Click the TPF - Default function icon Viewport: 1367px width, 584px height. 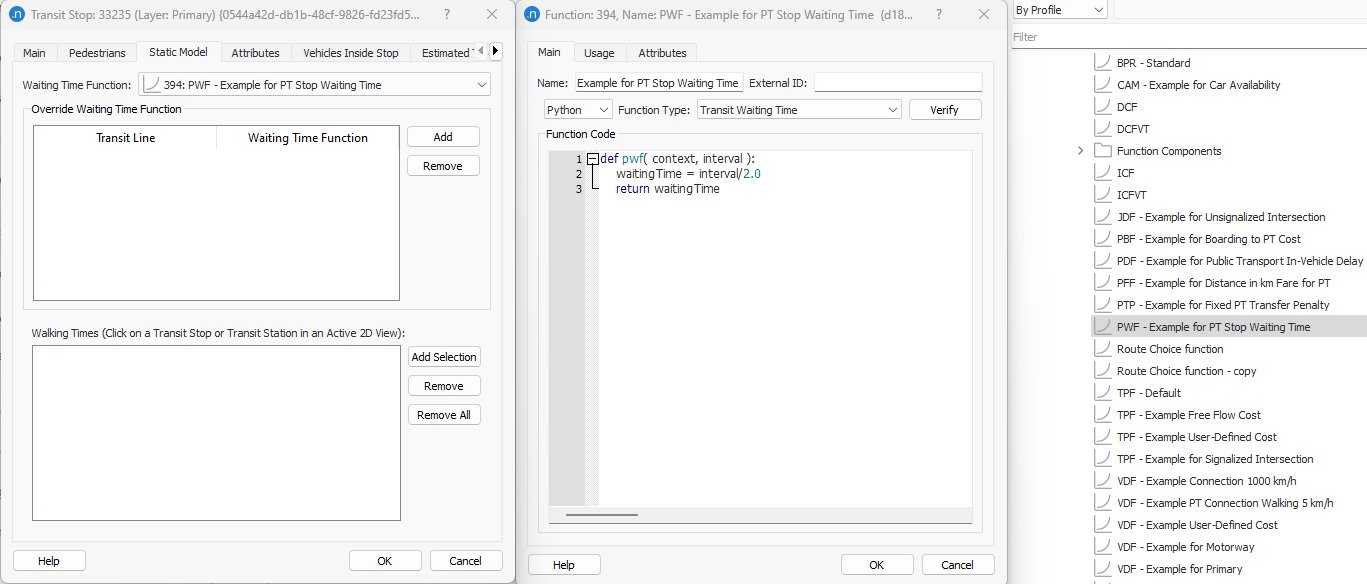pos(1102,393)
